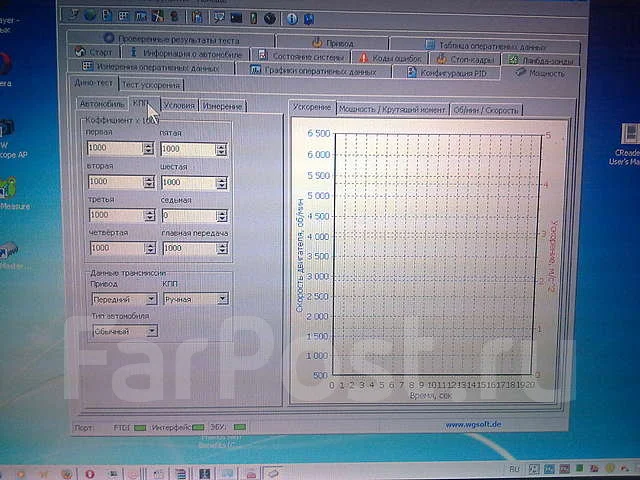The width and height of the screenshot is (640, 480).
Task: Open the Лямбда-зонды tab
Action: 541,60
